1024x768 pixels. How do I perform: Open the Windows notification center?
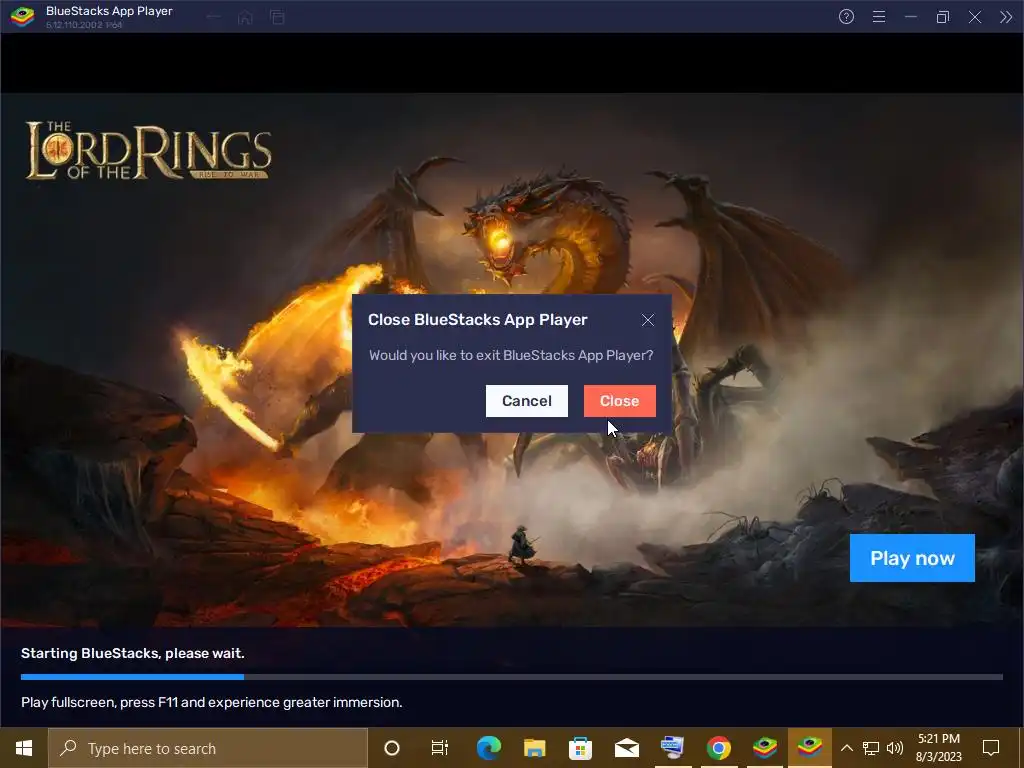[991, 748]
